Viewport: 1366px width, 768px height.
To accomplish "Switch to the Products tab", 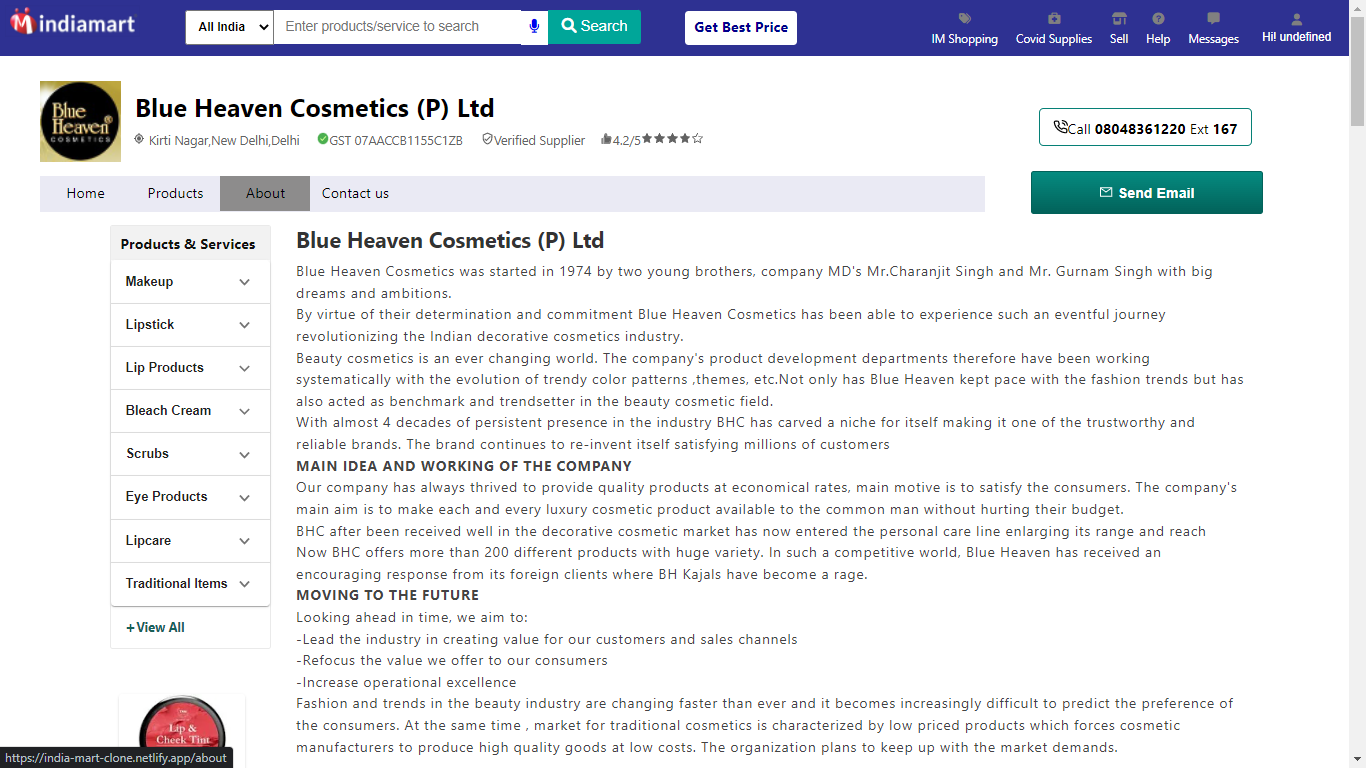I will [x=175, y=193].
